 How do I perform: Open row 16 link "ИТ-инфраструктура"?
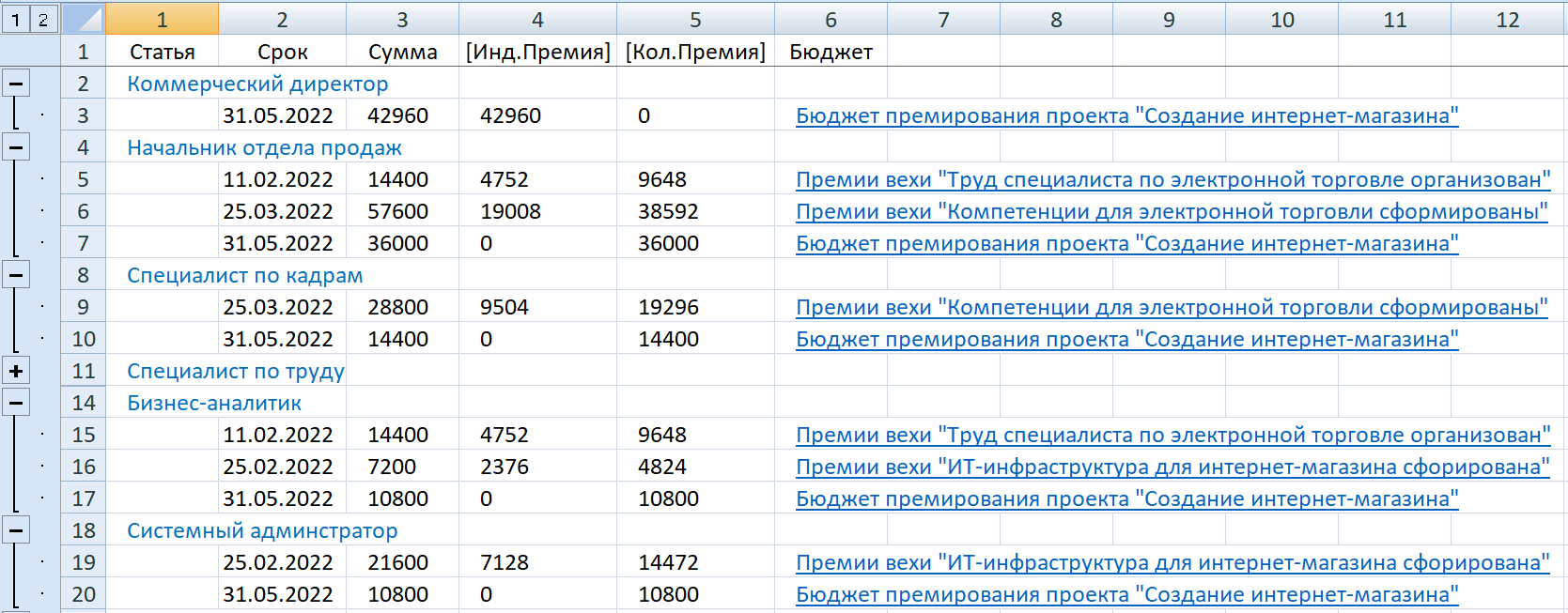[1172, 467]
